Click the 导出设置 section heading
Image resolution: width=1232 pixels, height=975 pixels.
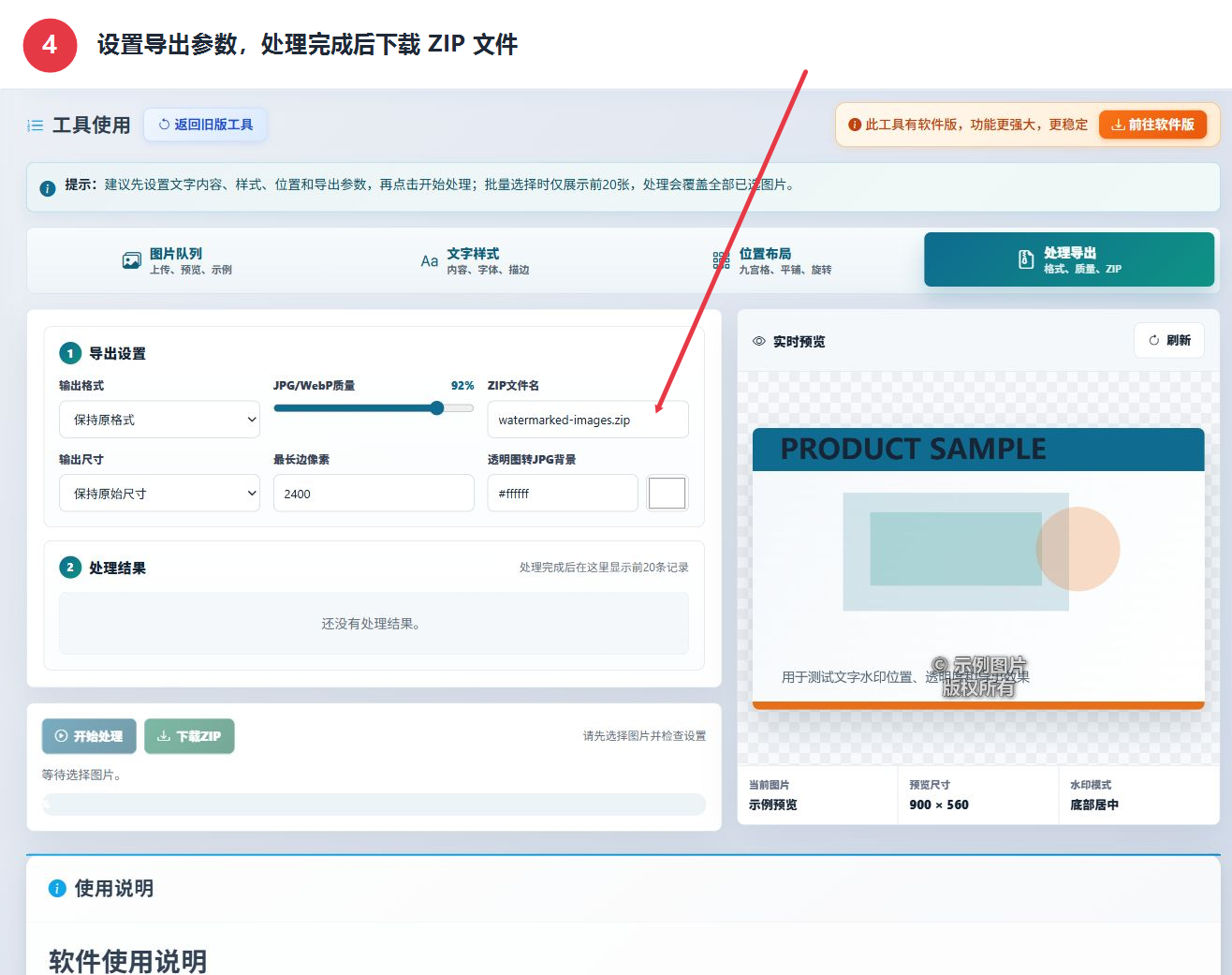(117, 353)
